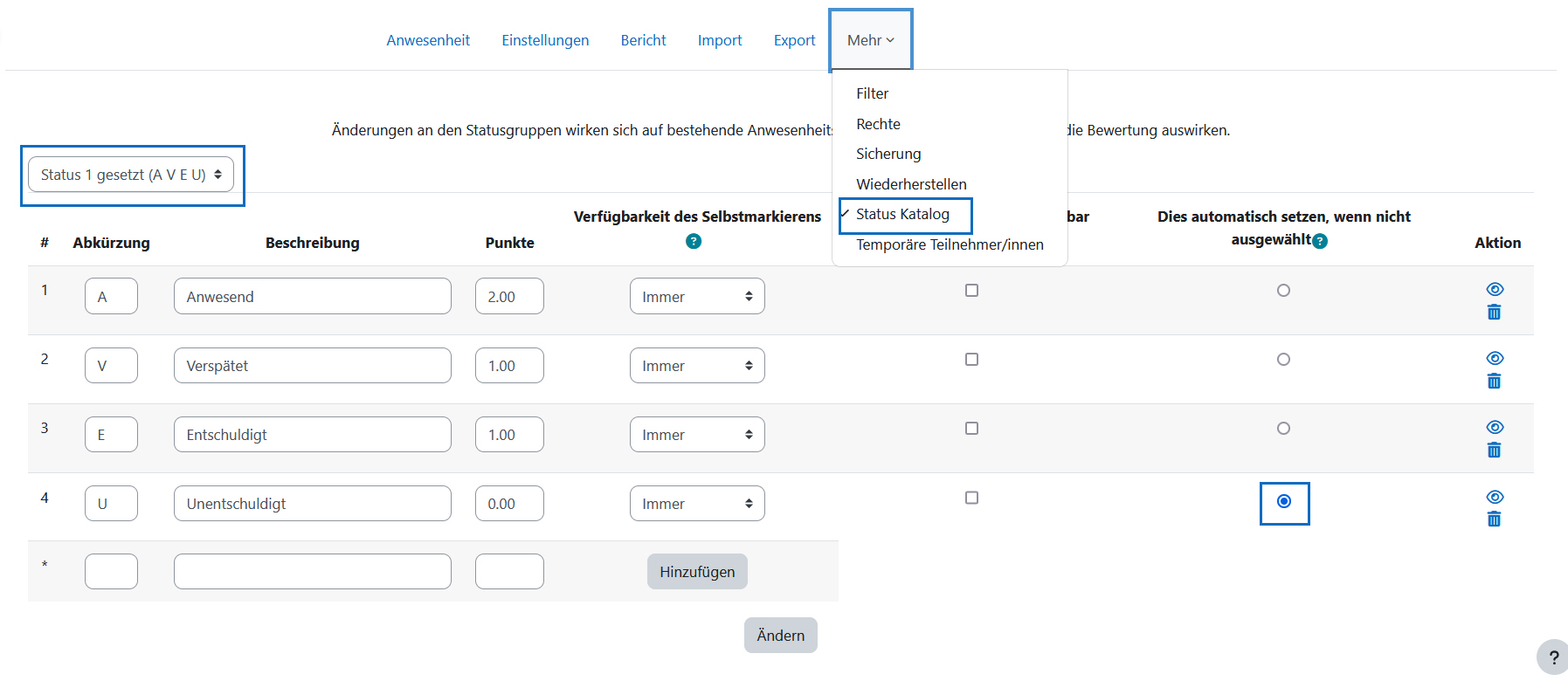Select auto-set radio for Verspätet

pyautogui.click(x=1283, y=359)
